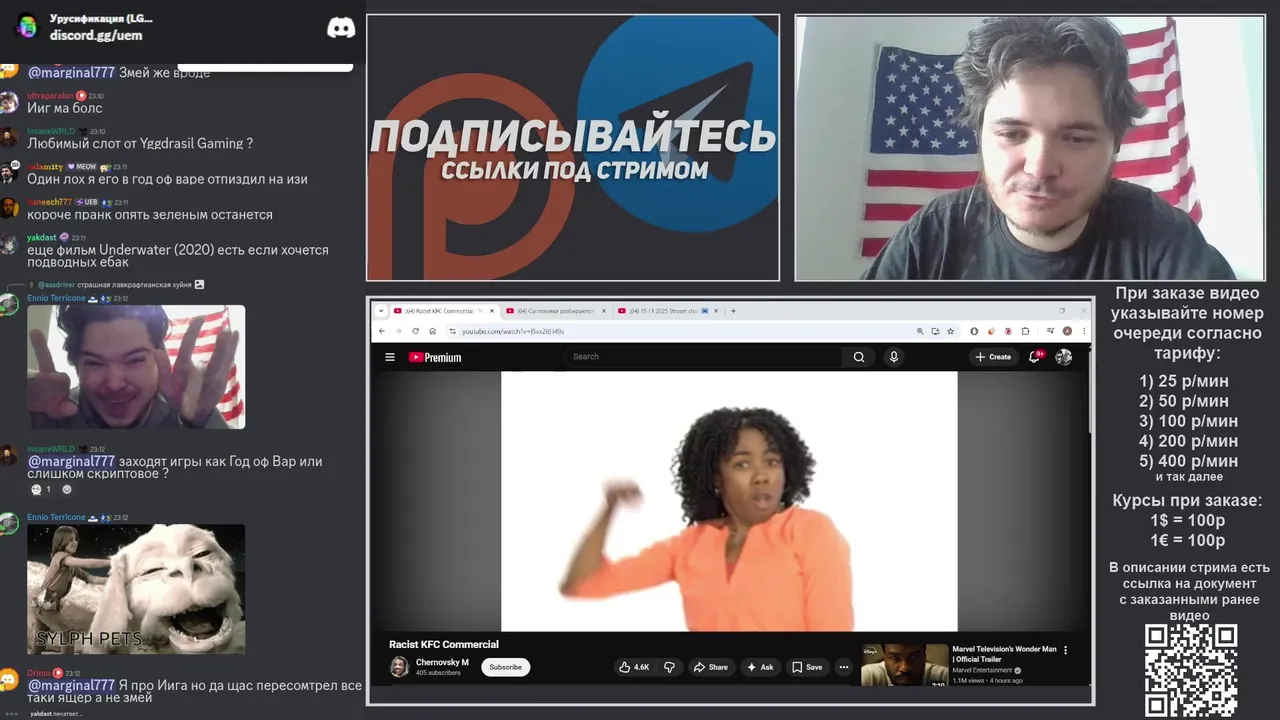The height and width of the screenshot is (720, 1280).
Task: Open YouTube notifications bell
Action: coord(1035,357)
